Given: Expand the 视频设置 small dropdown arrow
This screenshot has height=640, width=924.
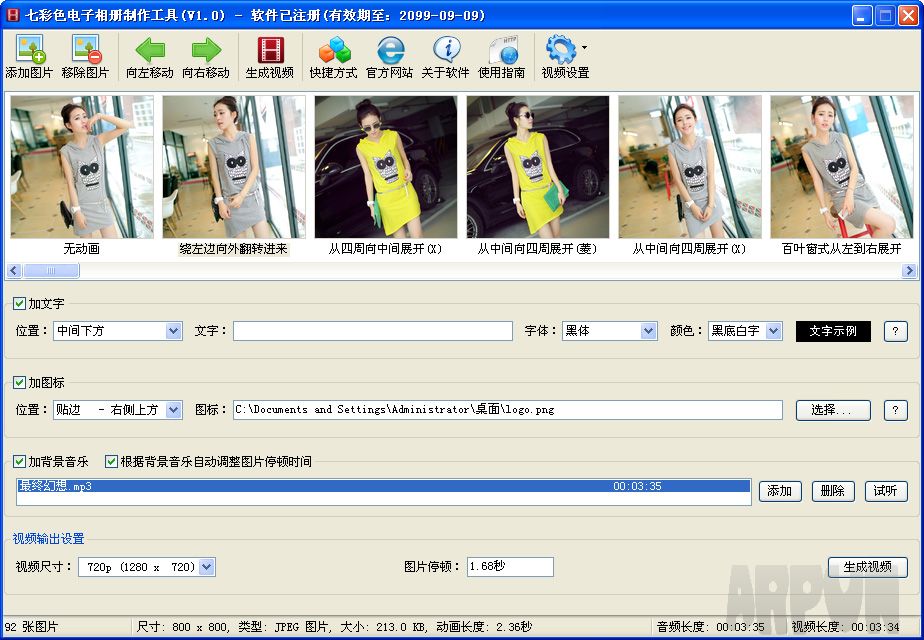Looking at the screenshot, I should [x=584, y=47].
